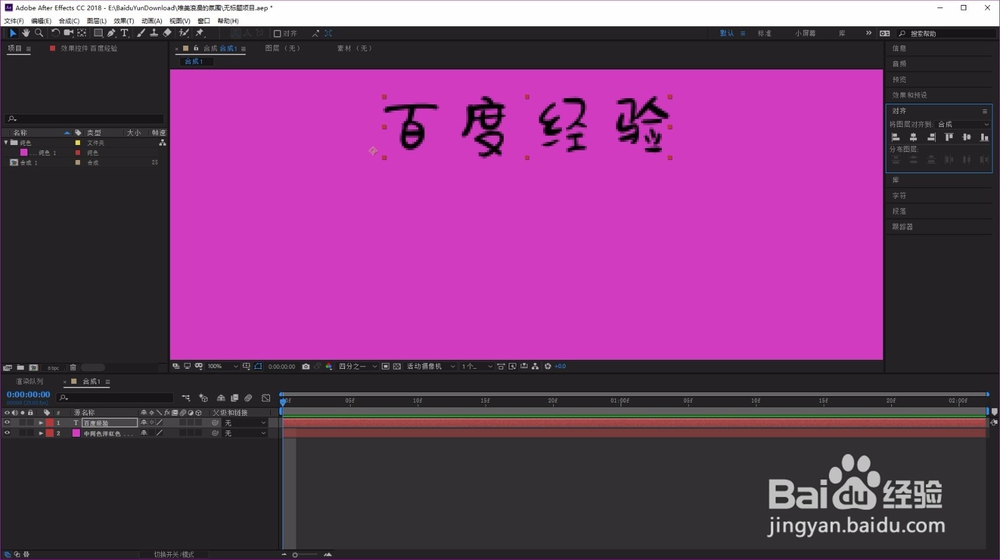This screenshot has height=560, width=1000.
Task: Select the Hand tool
Action: point(26,33)
